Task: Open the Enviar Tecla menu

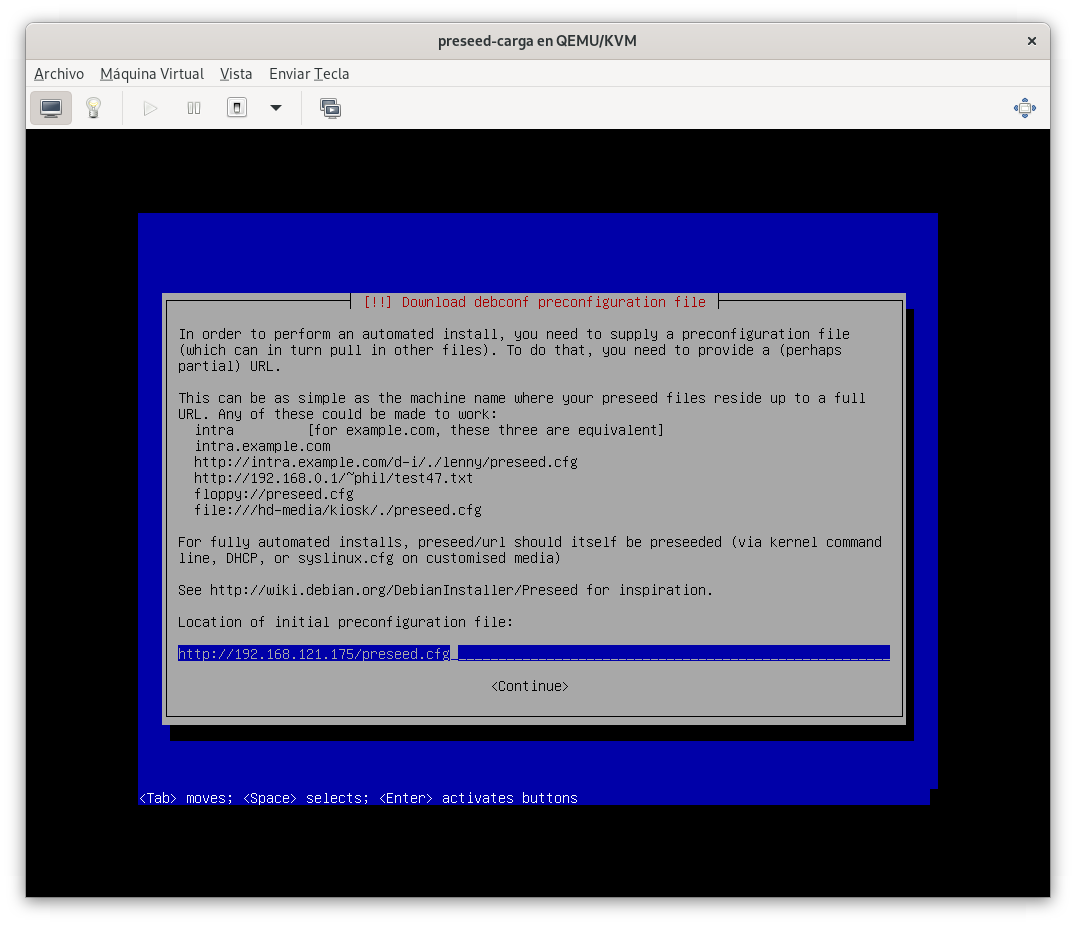Action: click(309, 74)
